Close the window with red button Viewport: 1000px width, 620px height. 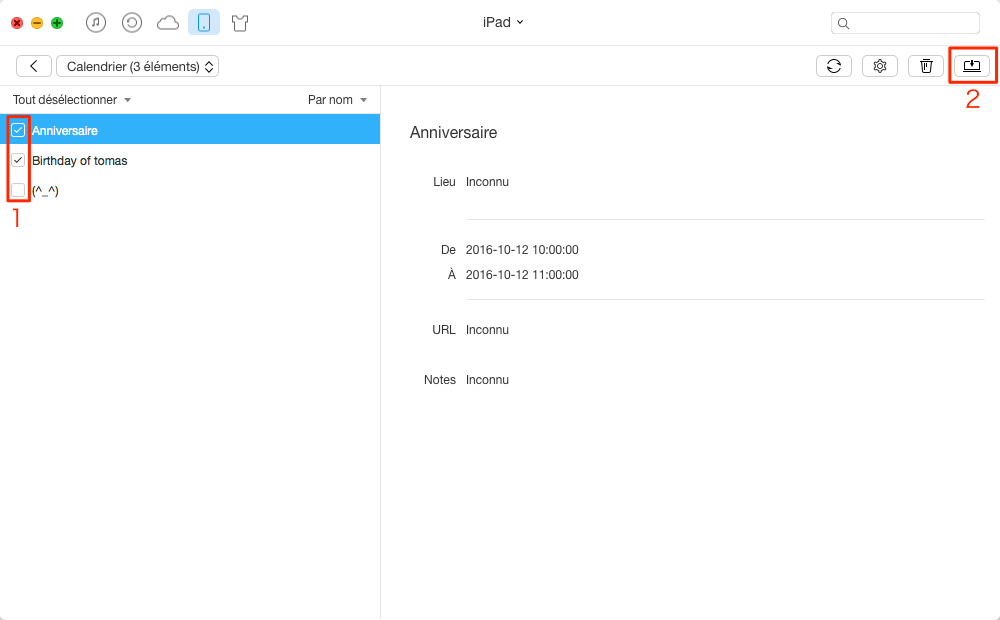[17, 23]
